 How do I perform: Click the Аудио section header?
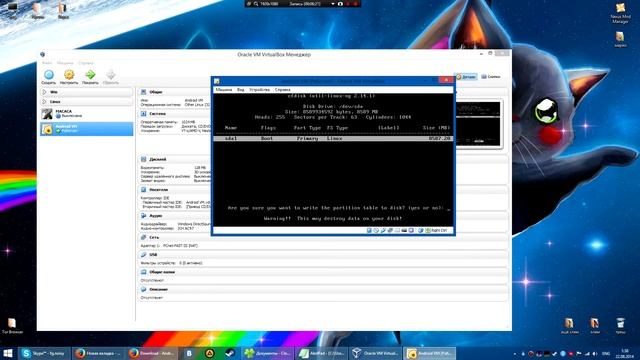point(156,216)
